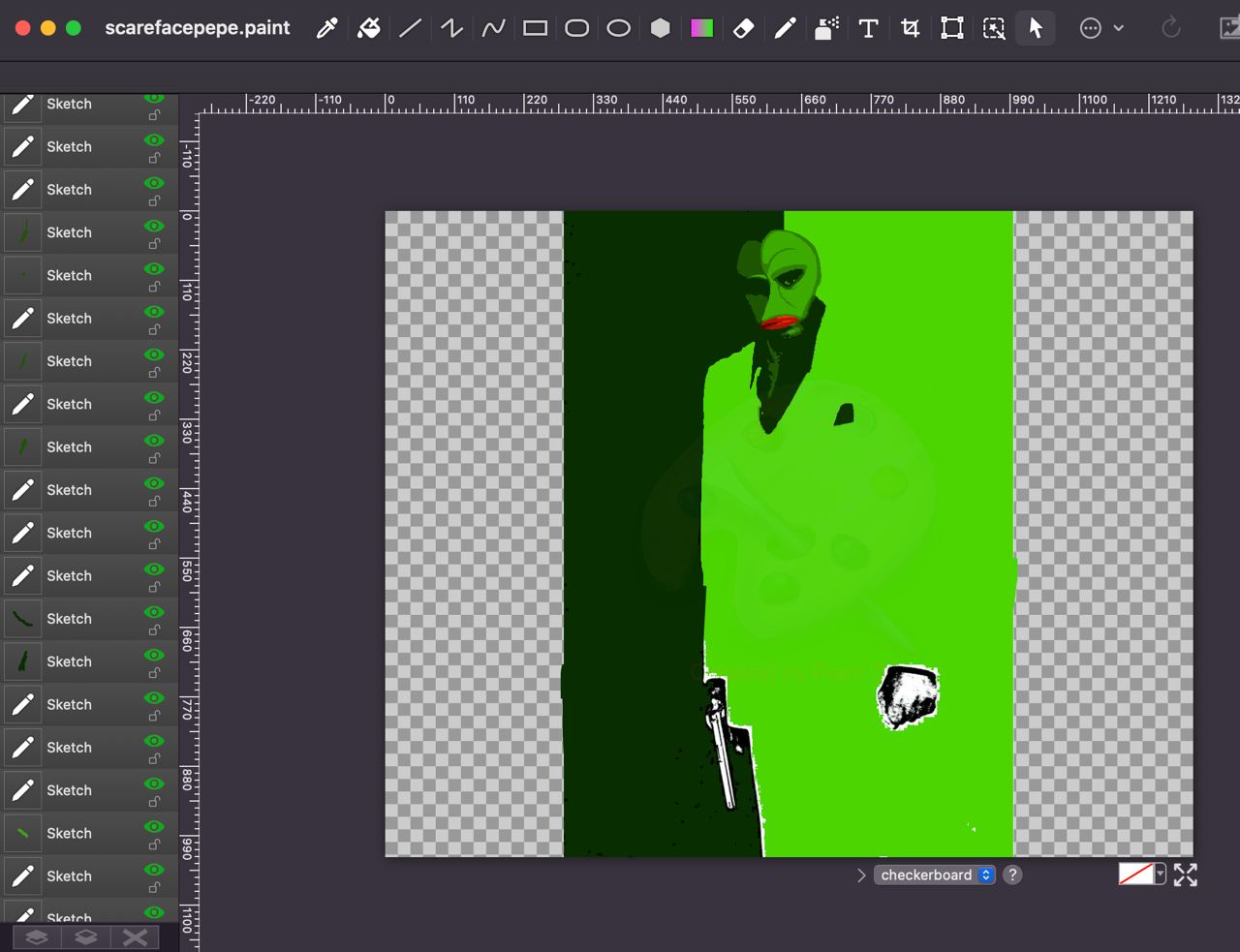Screen dimensions: 1240x952
Task: Click the delete layer X button
Action: pos(136,937)
